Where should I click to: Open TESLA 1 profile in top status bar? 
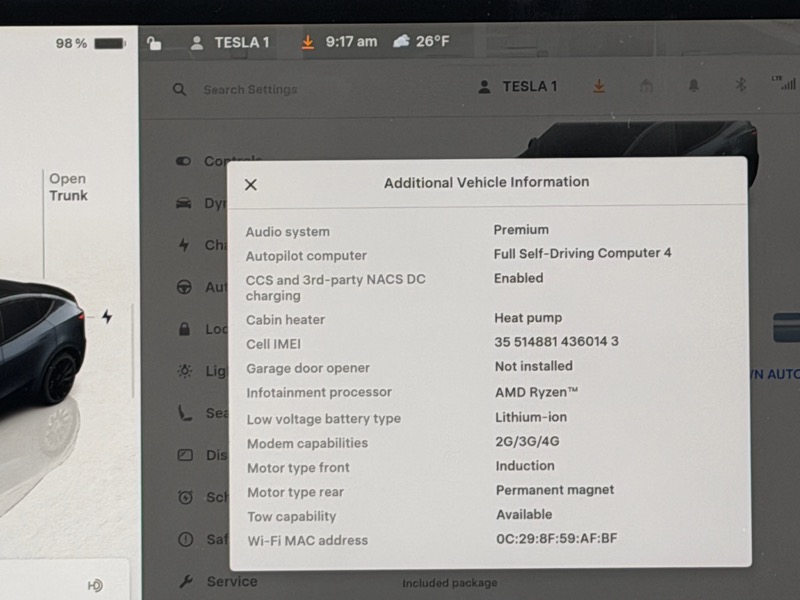[x=230, y=42]
